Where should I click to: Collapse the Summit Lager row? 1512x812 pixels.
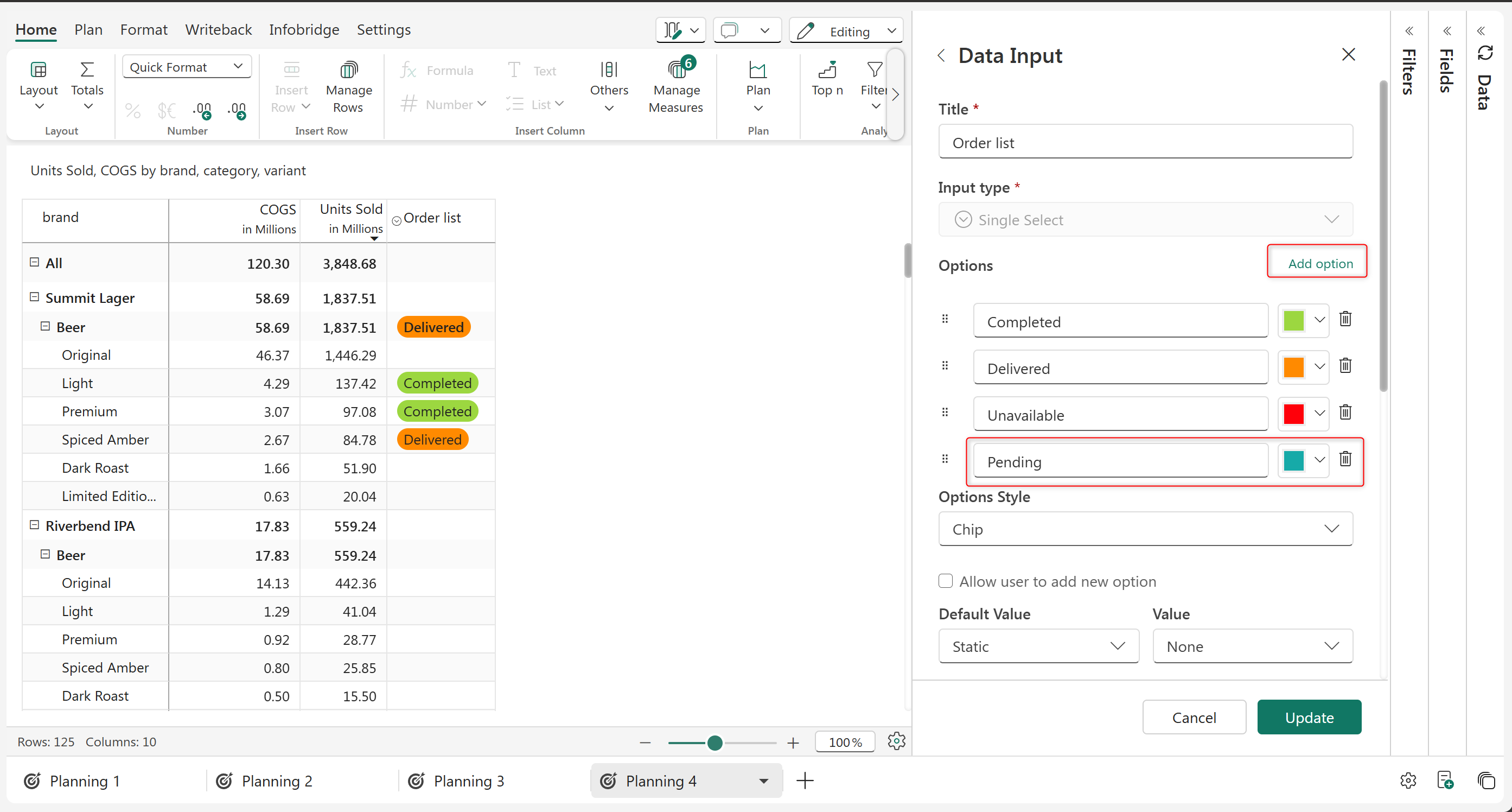point(34,297)
